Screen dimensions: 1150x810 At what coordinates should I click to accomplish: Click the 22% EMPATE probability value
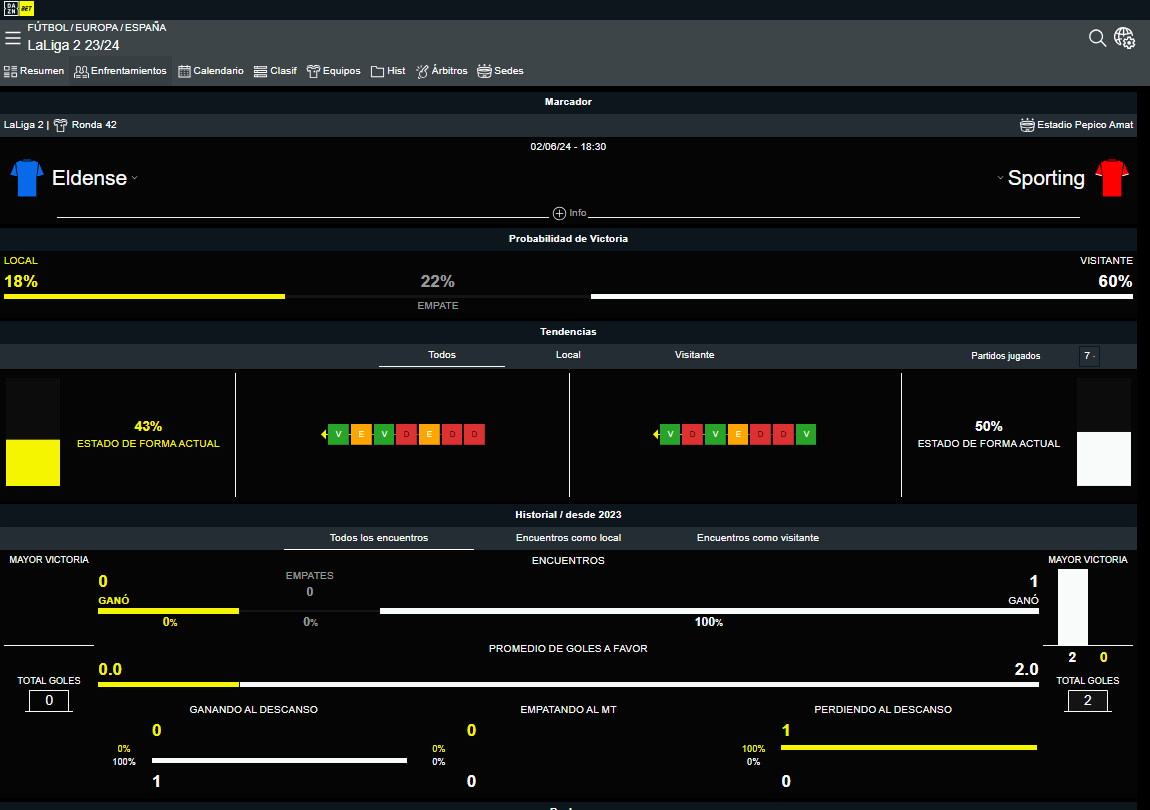[x=437, y=282]
